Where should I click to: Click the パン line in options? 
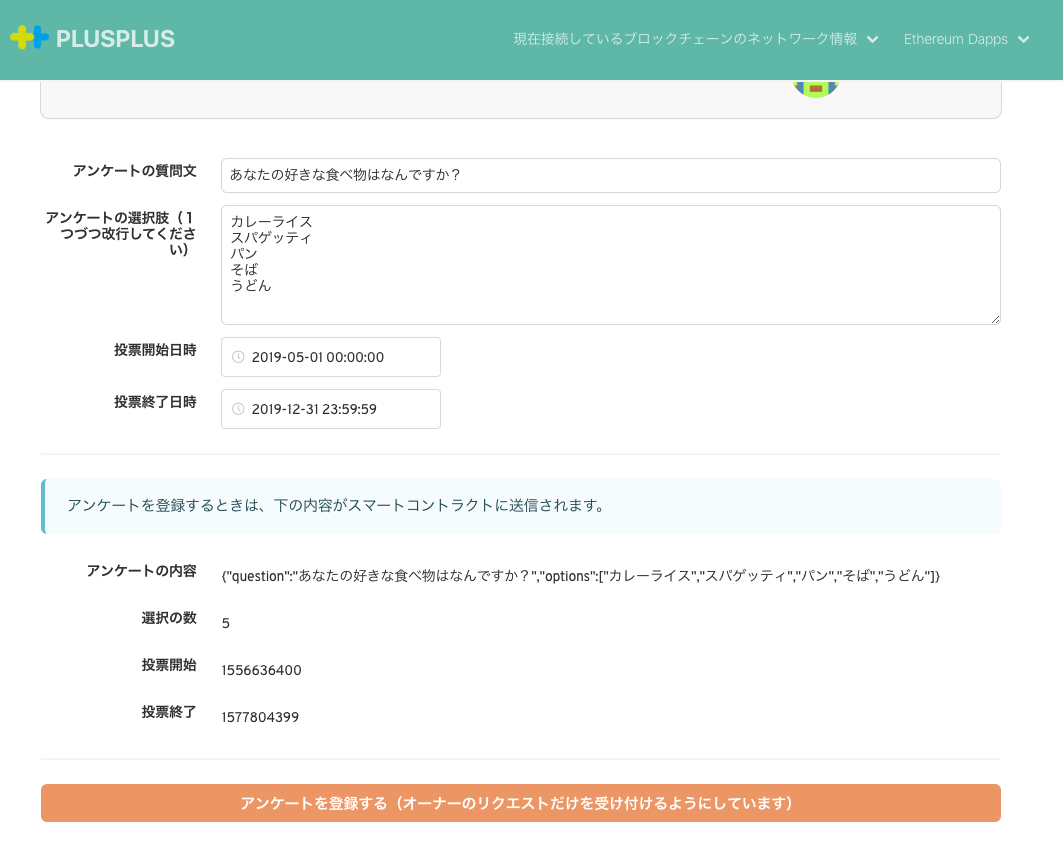tap(244, 254)
